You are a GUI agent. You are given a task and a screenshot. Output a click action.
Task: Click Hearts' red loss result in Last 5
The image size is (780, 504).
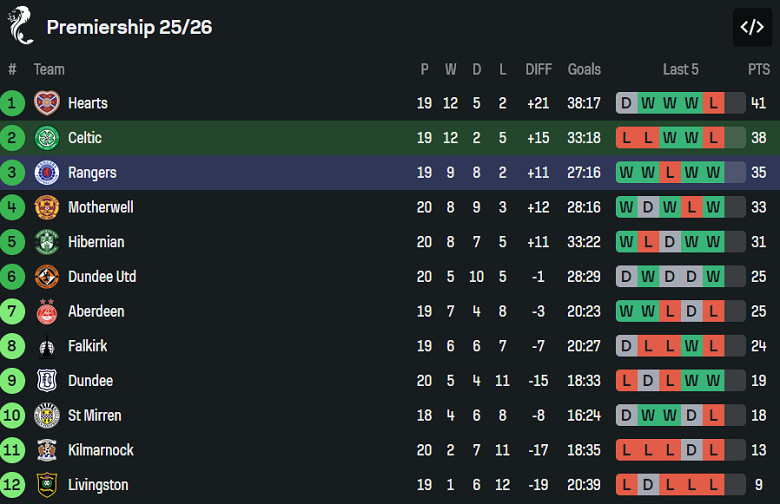click(x=713, y=103)
